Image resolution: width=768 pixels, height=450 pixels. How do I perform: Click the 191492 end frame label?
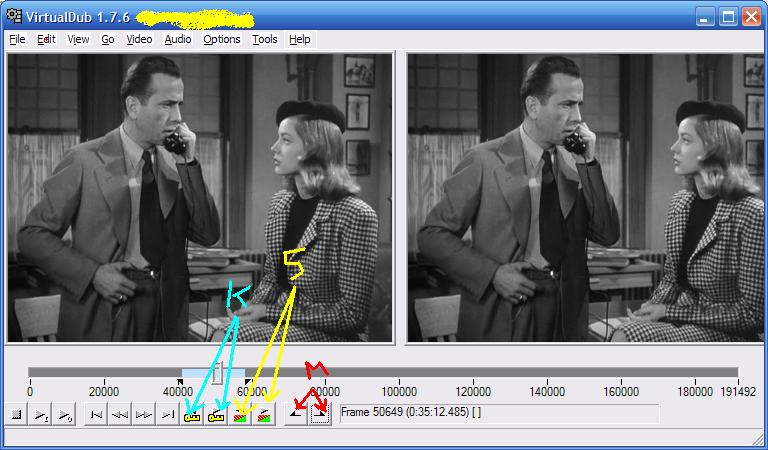click(x=738, y=392)
